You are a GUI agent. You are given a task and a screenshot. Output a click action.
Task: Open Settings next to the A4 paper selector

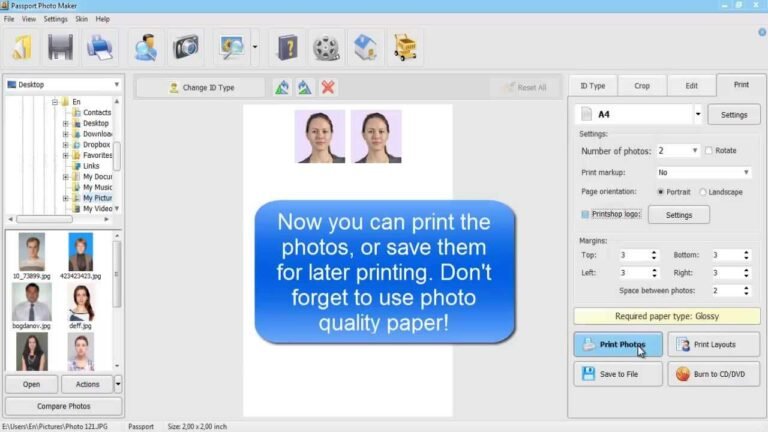tap(734, 115)
